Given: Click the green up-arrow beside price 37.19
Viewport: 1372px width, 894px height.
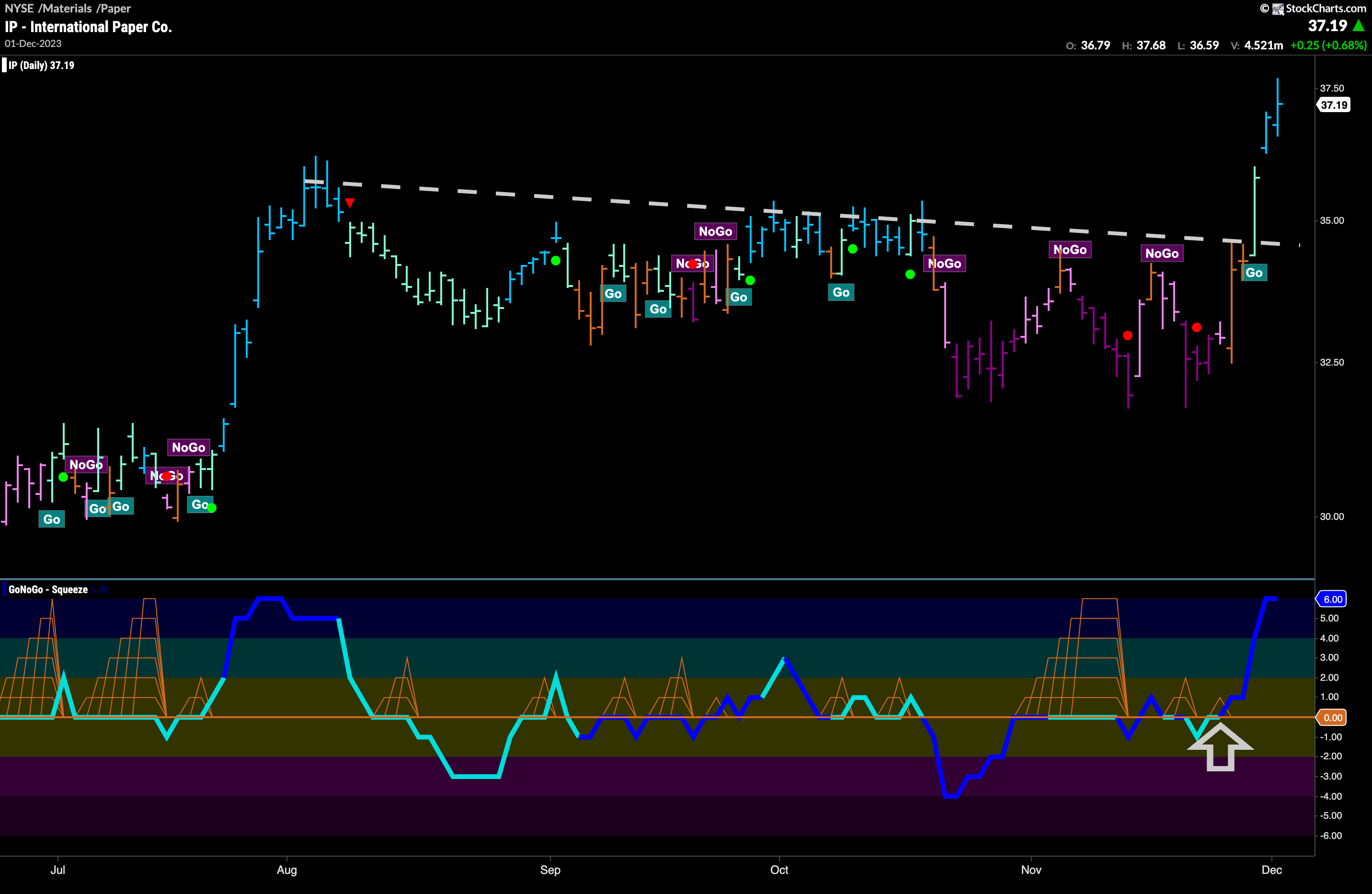Looking at the screenshot, I should (1360, 26).
